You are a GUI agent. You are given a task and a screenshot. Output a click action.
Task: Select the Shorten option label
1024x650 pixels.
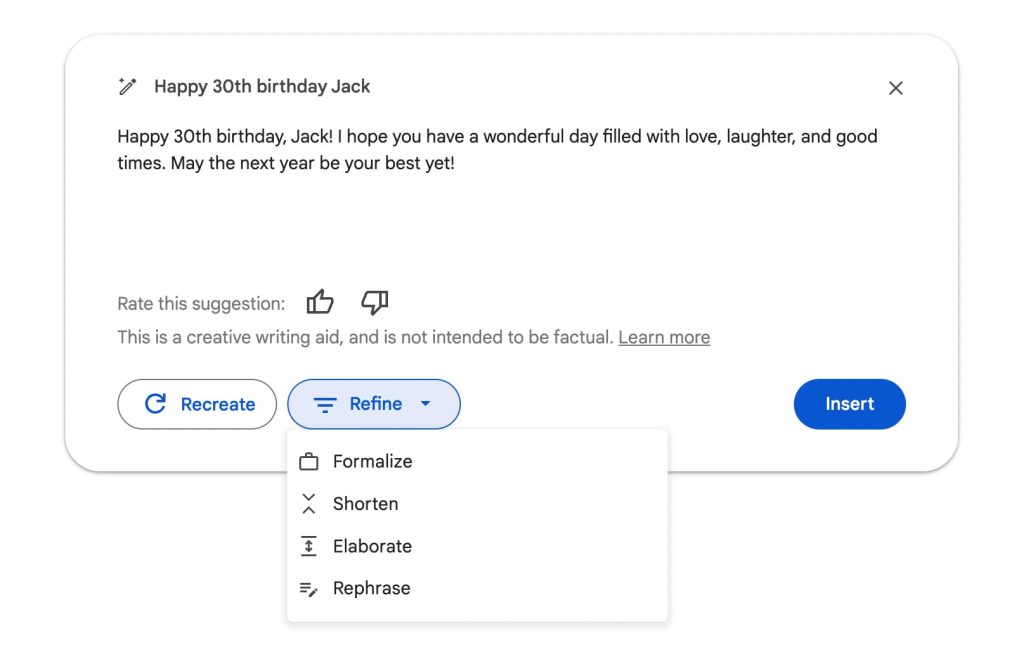click(365, 504)
